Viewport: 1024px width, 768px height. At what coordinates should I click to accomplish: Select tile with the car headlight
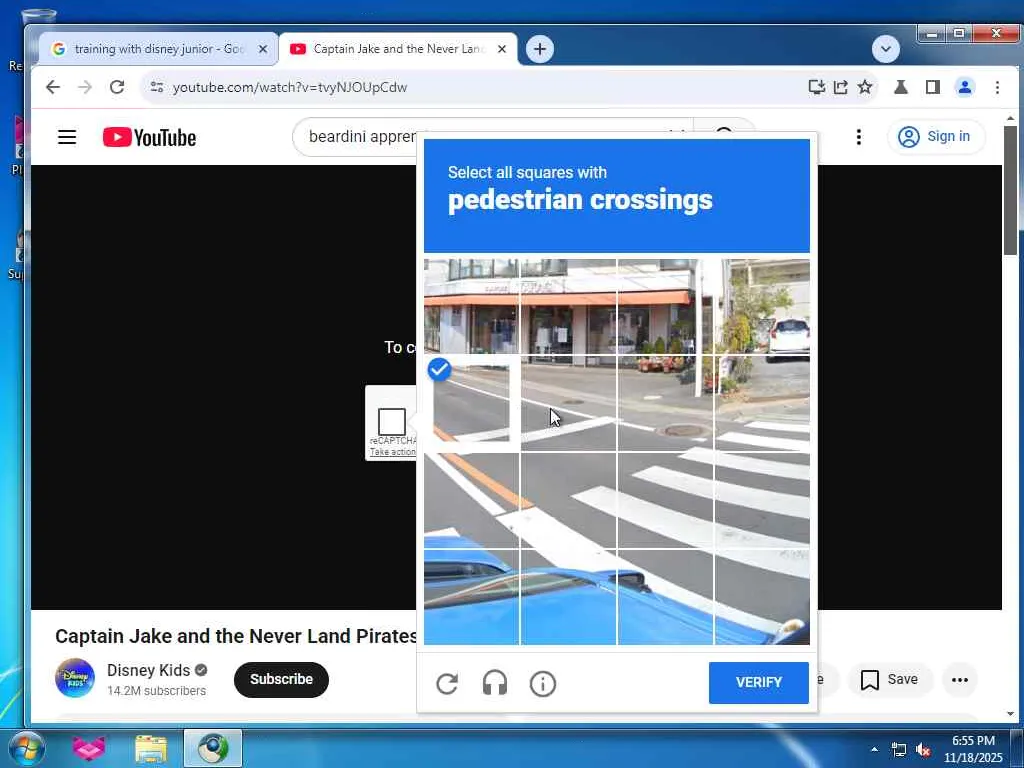(763, 598)
